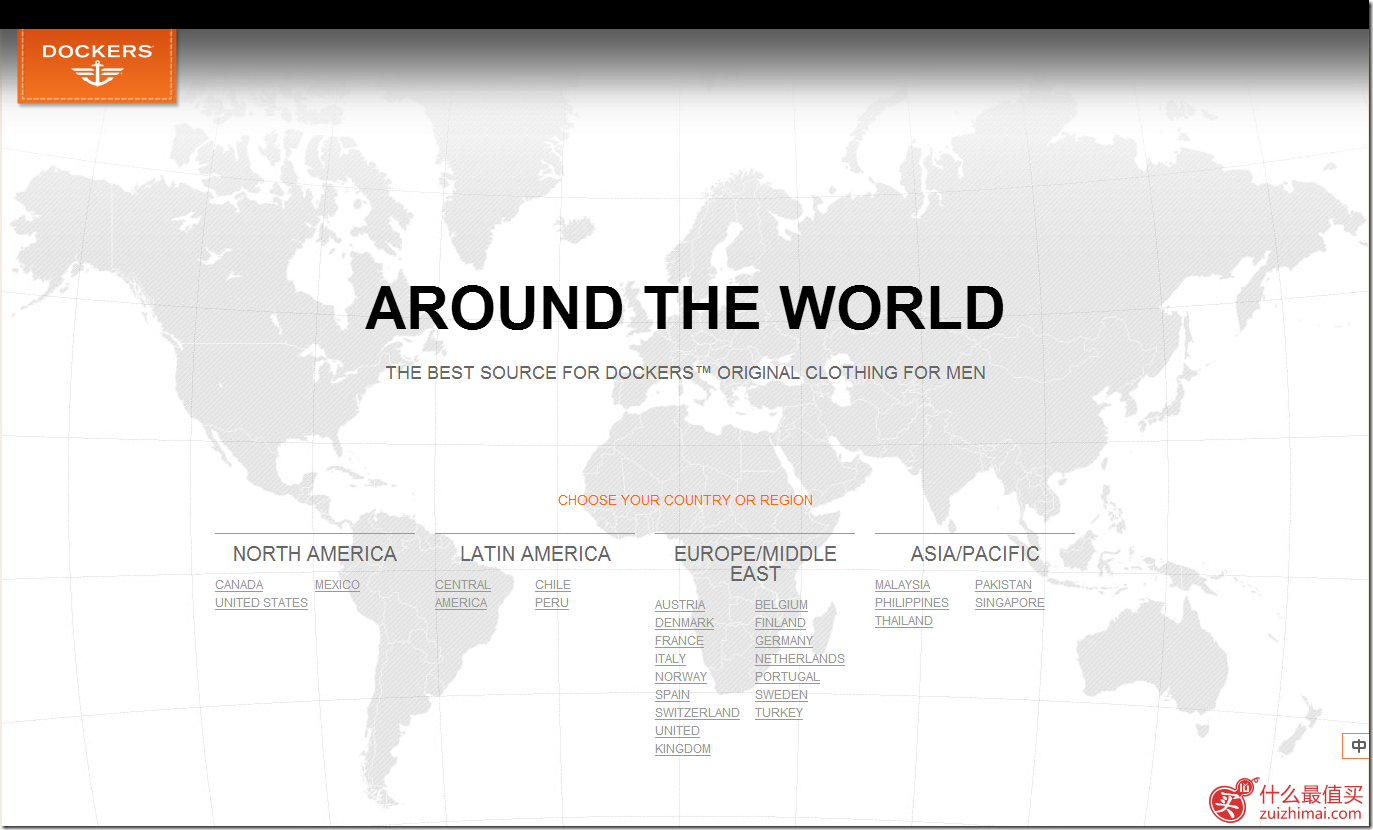The height and width of the screenshot is (830, 1373).
Task: Open the Central America link
Action: click(462, 594)
